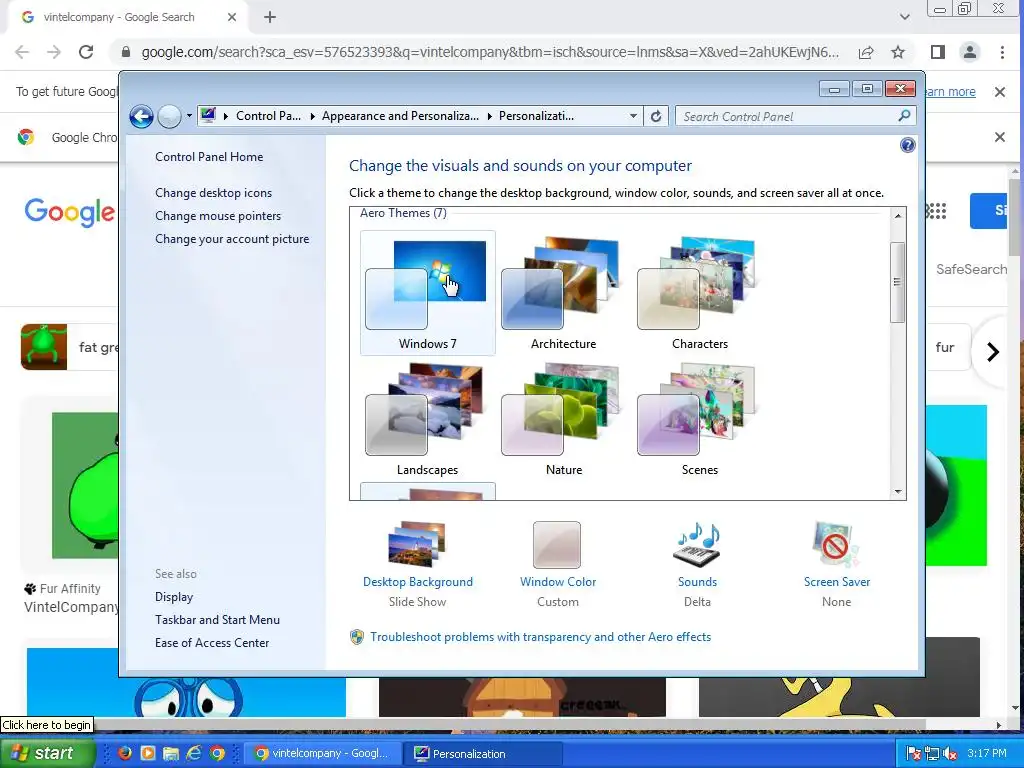Open Chrome profile avatar icon
Viewport: 1024px width, 768px height.
tap(970, 52)
